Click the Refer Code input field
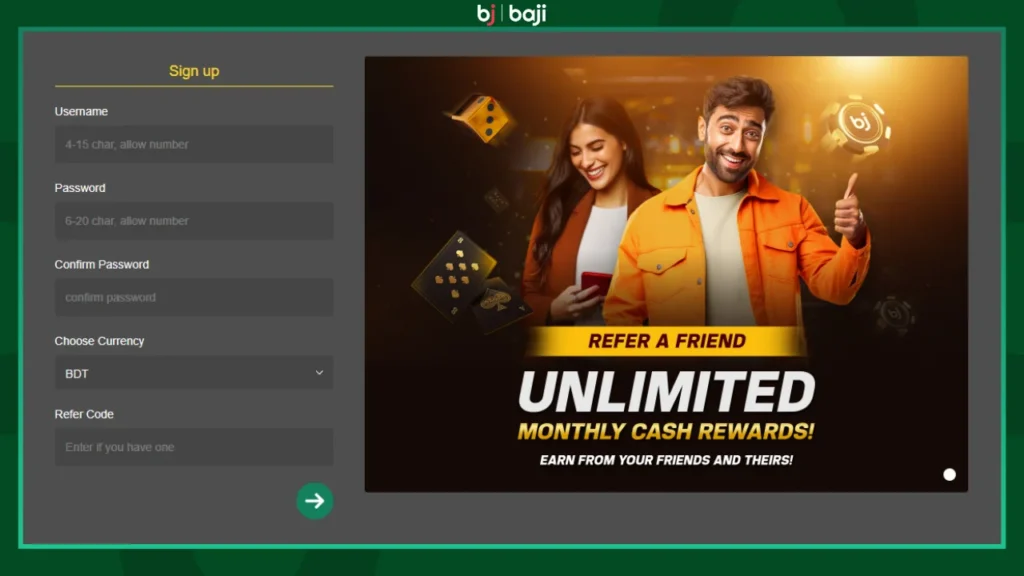The height and width of the screenshot is (576, 1024). click(x=194, y=447)
